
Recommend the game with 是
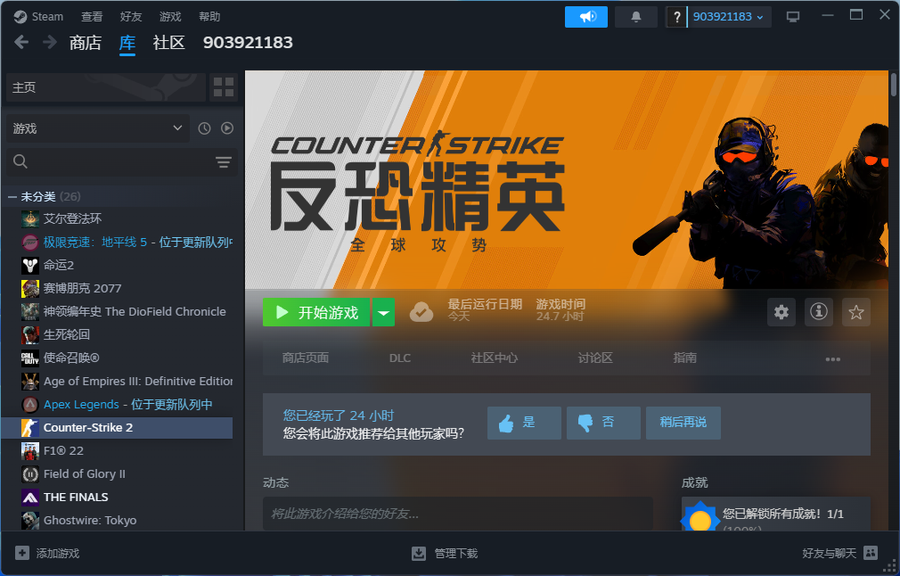524,423
